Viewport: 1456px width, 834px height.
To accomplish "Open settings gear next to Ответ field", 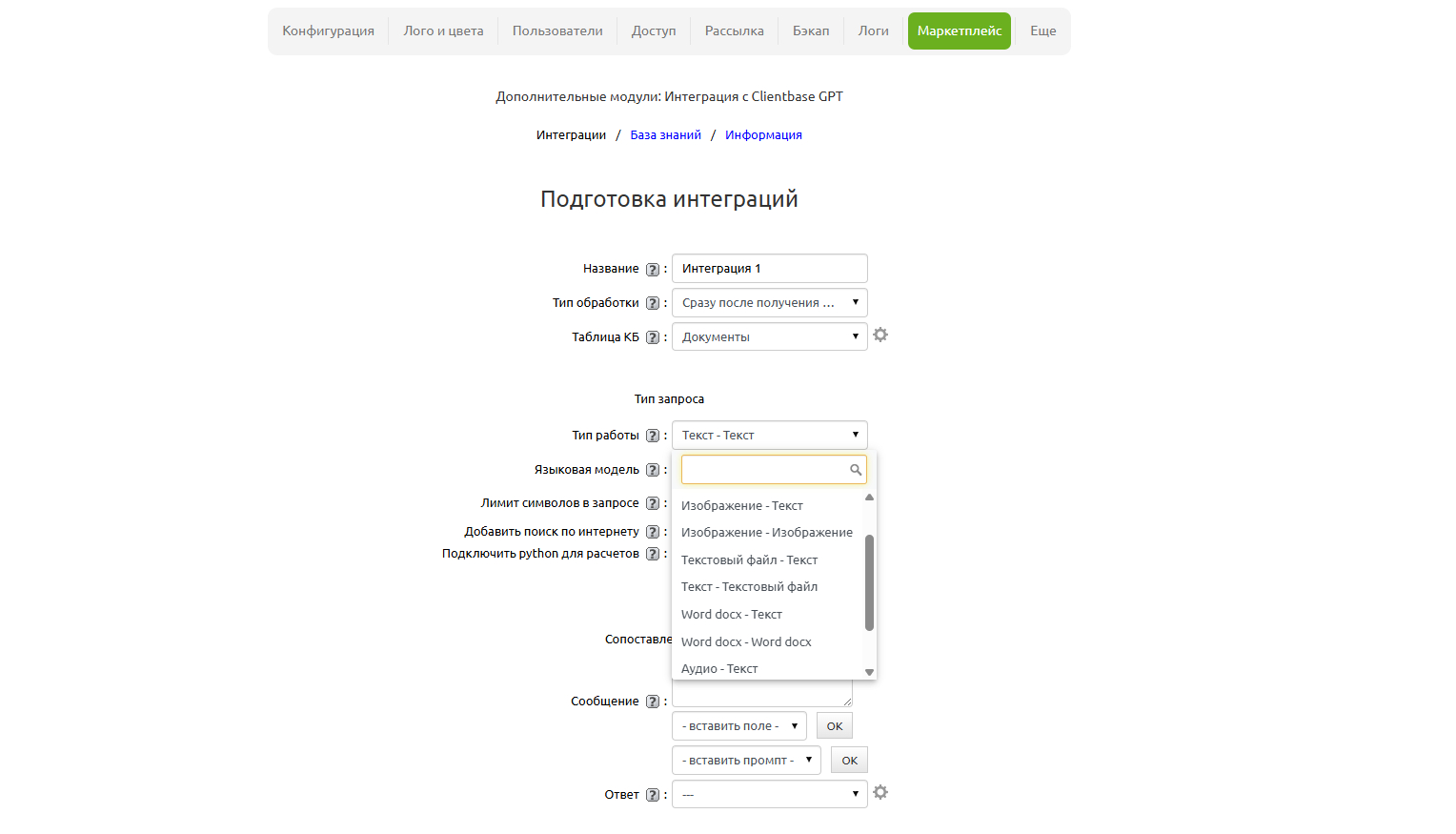I will 880,792.
